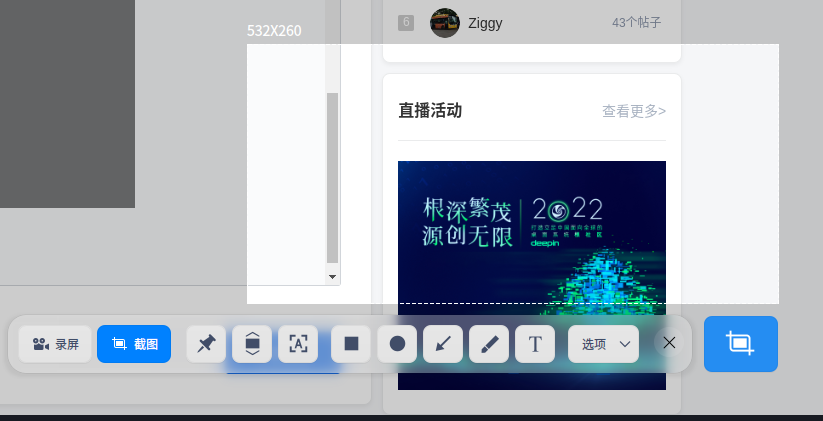Viewport: 823px width, 421px height.
Task: Select the pencil drawing tool
Action: (489, 344)
